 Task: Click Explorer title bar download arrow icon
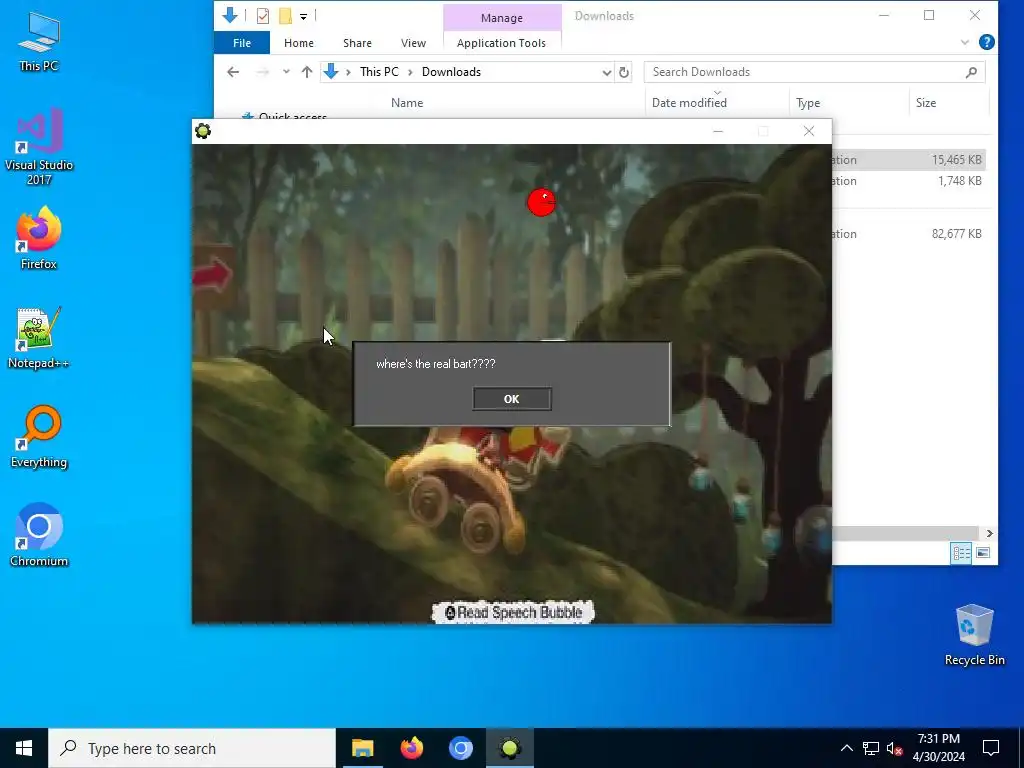click(x=230, y=15)
